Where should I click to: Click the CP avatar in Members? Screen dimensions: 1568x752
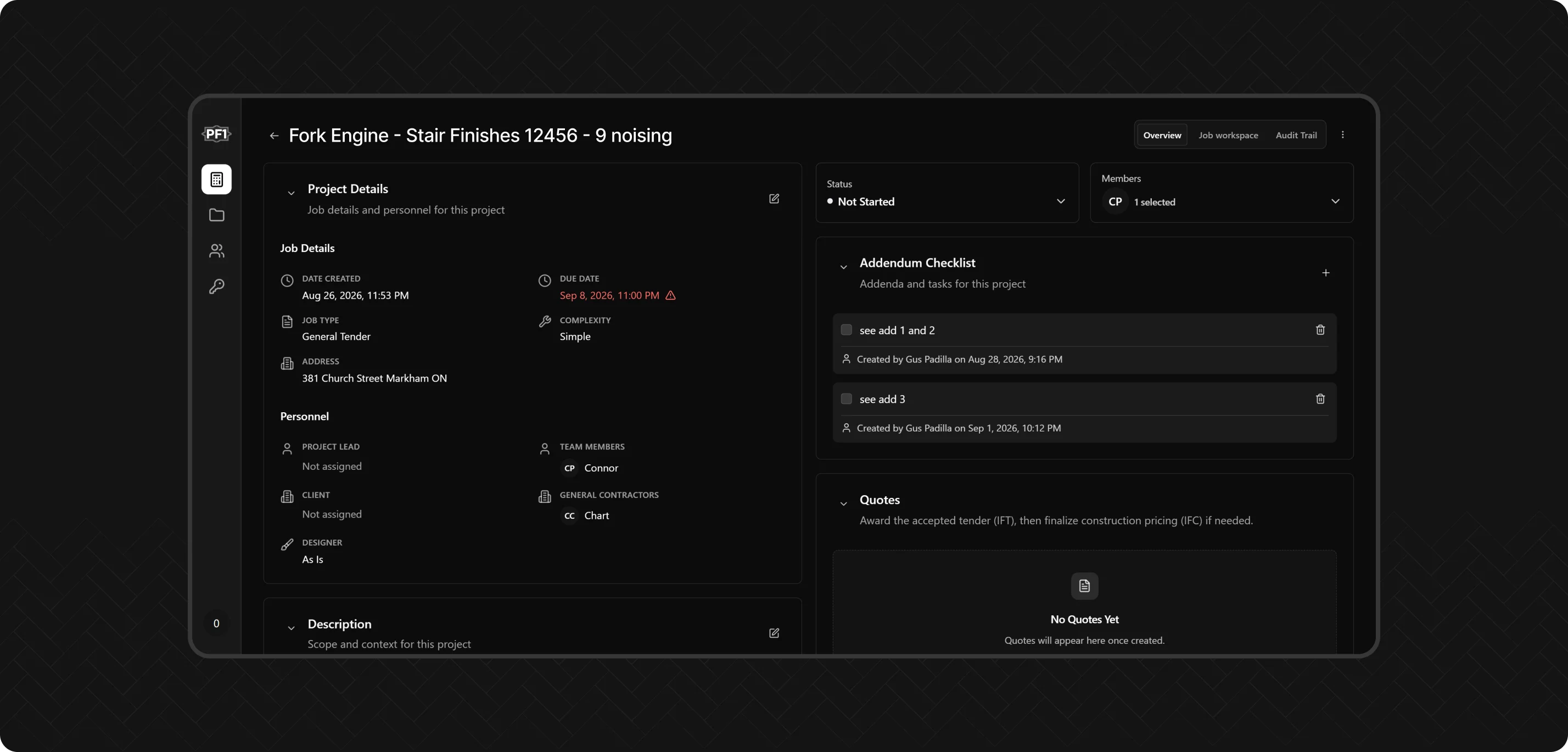(x=1115, y=202)
